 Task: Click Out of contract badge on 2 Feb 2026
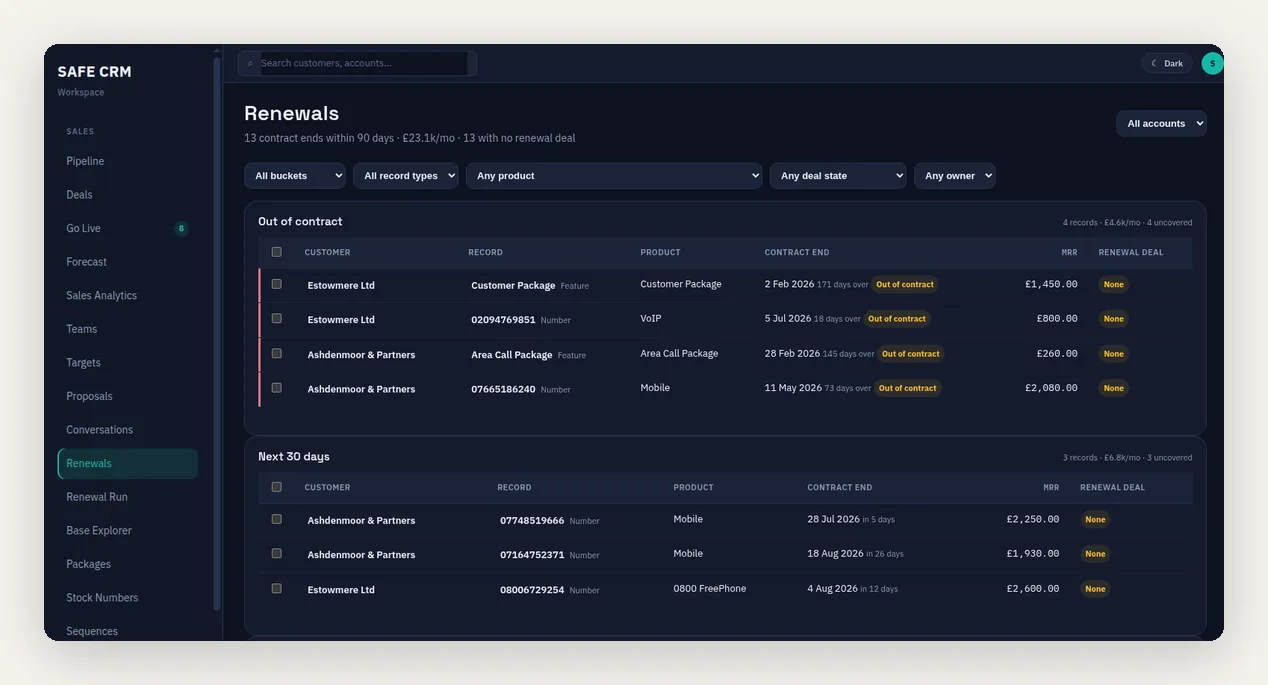coord(905,285)
